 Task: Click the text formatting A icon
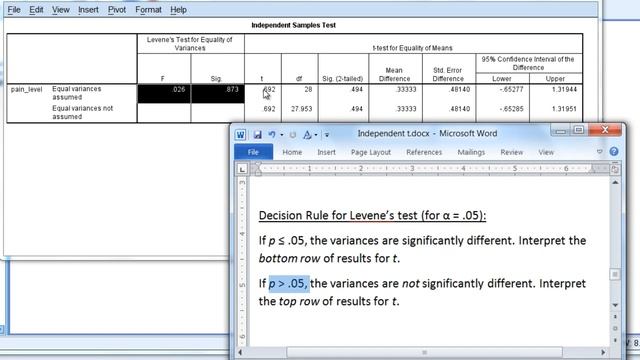[307, 134]
